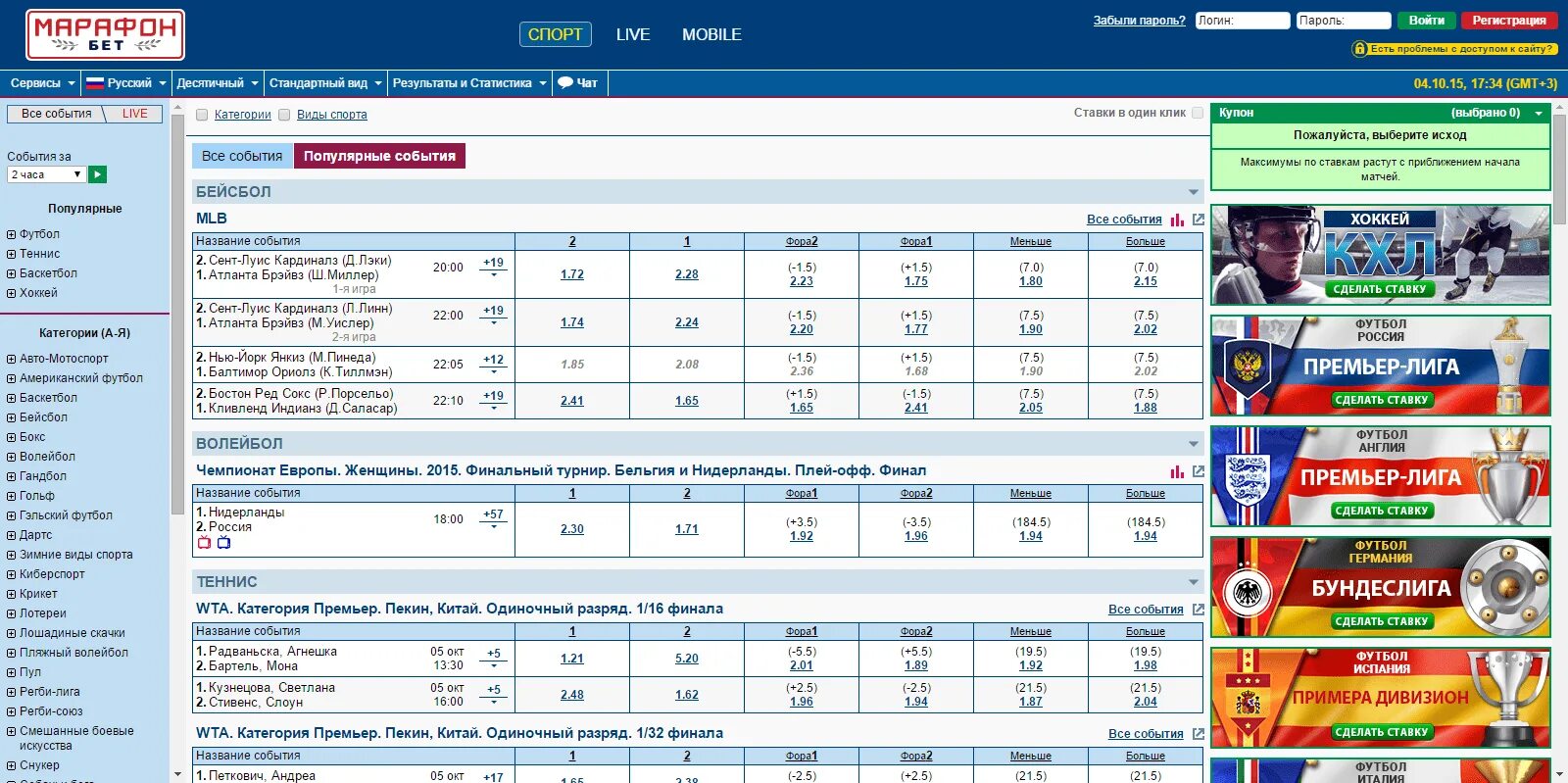Enable Ставки в один клик checkbox
The width and height of the screenshot is (1568, 783).
click(x=1197, y=113)
